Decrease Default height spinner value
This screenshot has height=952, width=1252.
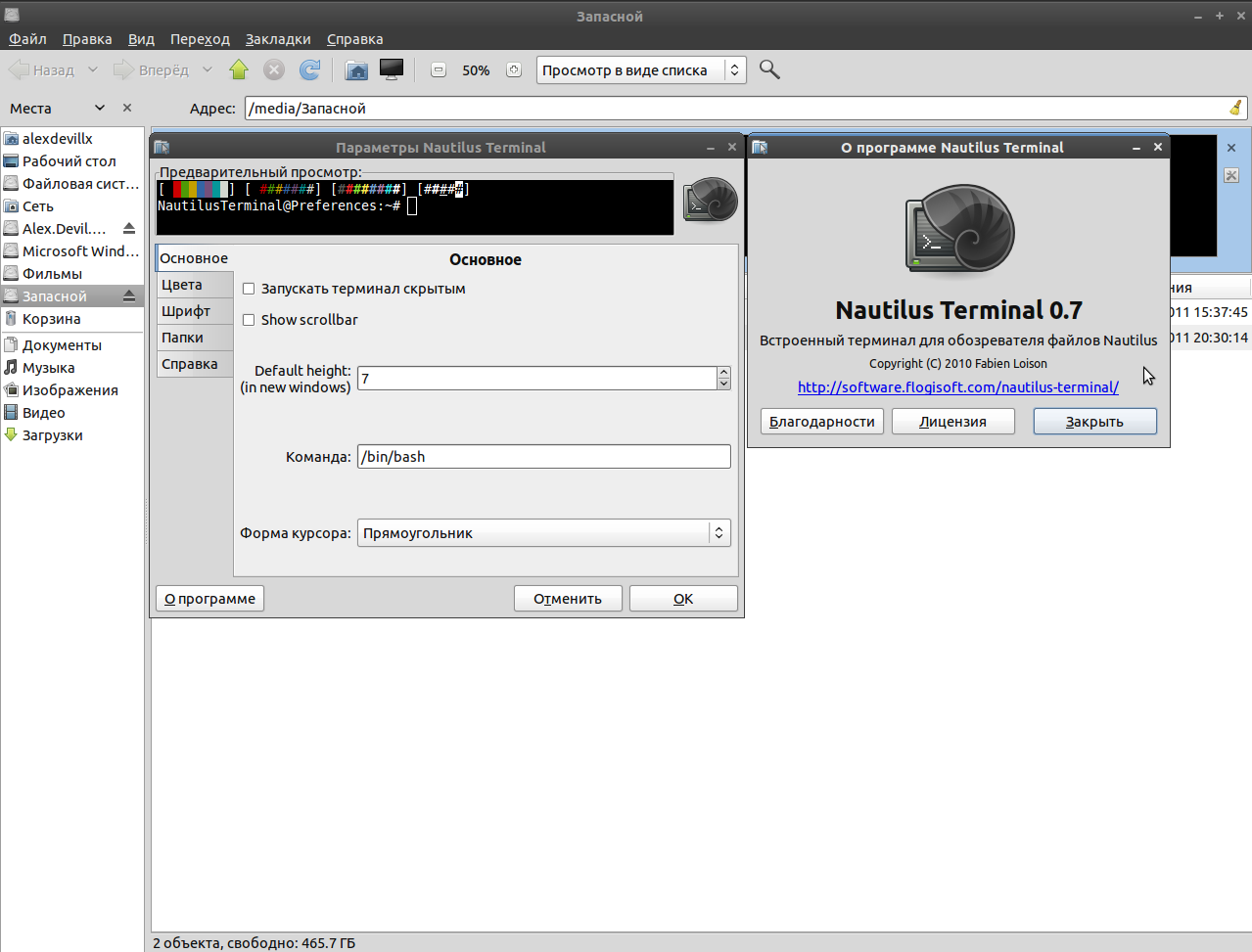point(724,384)
